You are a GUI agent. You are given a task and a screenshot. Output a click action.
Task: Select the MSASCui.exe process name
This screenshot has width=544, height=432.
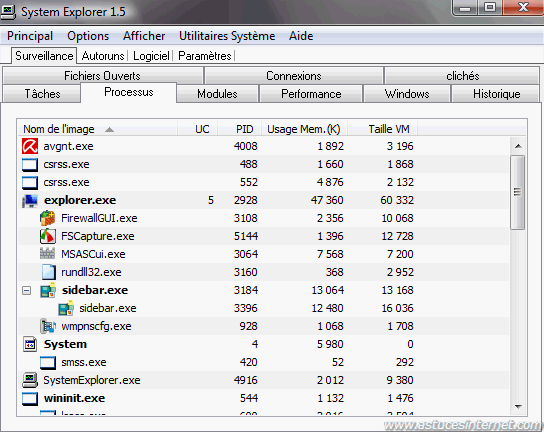click(x=93, y=254)
